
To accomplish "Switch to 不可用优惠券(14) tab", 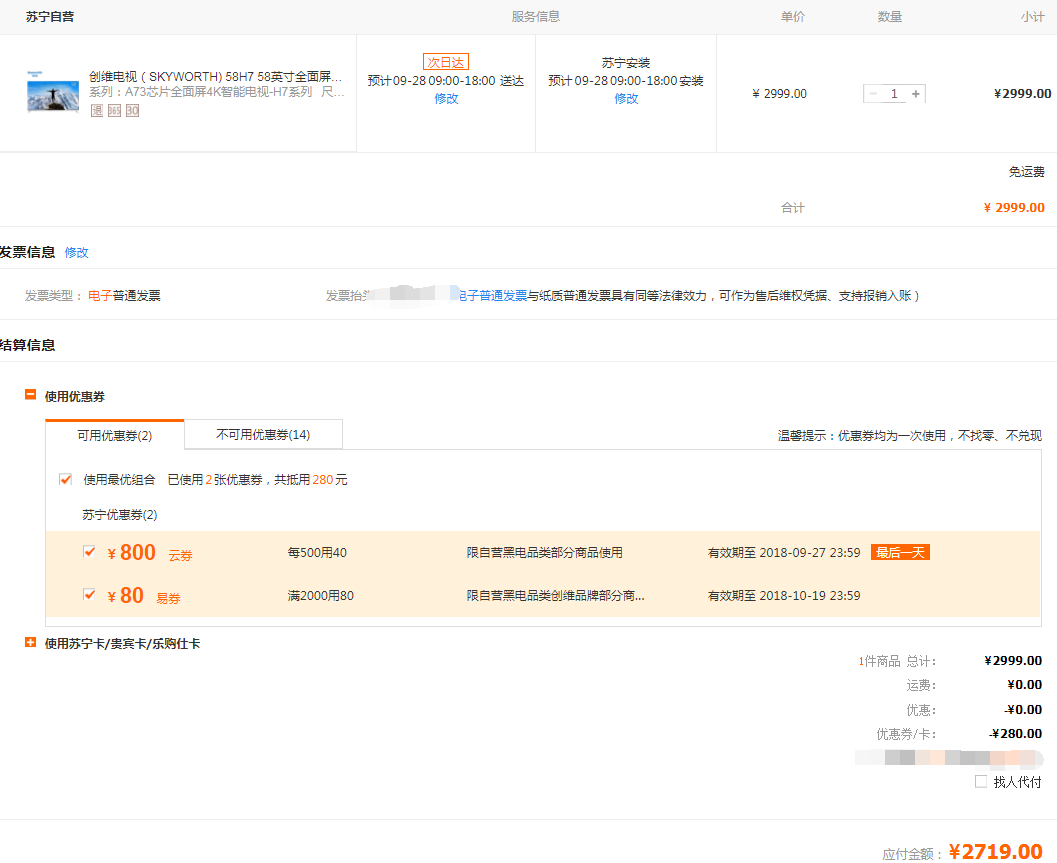I will coord(263,435).
